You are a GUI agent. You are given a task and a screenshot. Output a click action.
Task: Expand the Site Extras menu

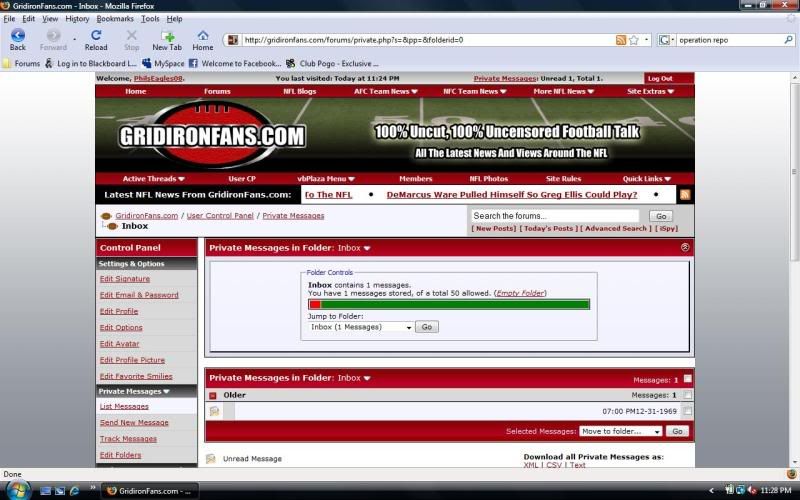coord(651,91)
